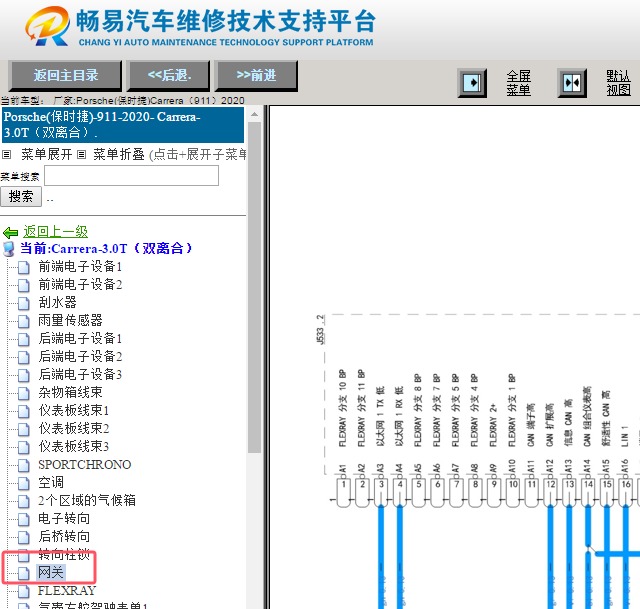The image size is (640, 609).
Task: Click connector pin 12 in the diagram
Action: pyautogui.click(x=551, y=492)
